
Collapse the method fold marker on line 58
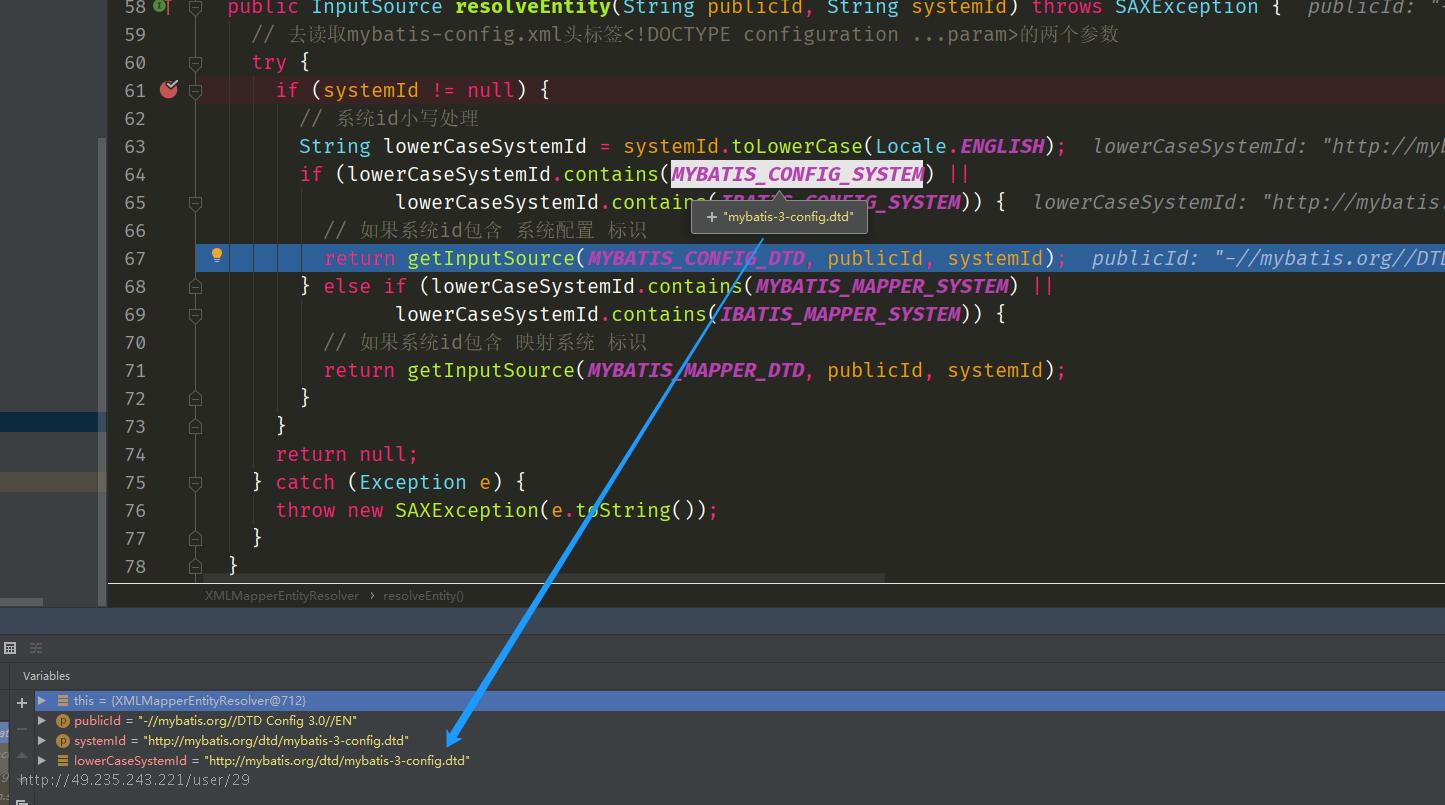pyautogui.click(x=195, y=7)
